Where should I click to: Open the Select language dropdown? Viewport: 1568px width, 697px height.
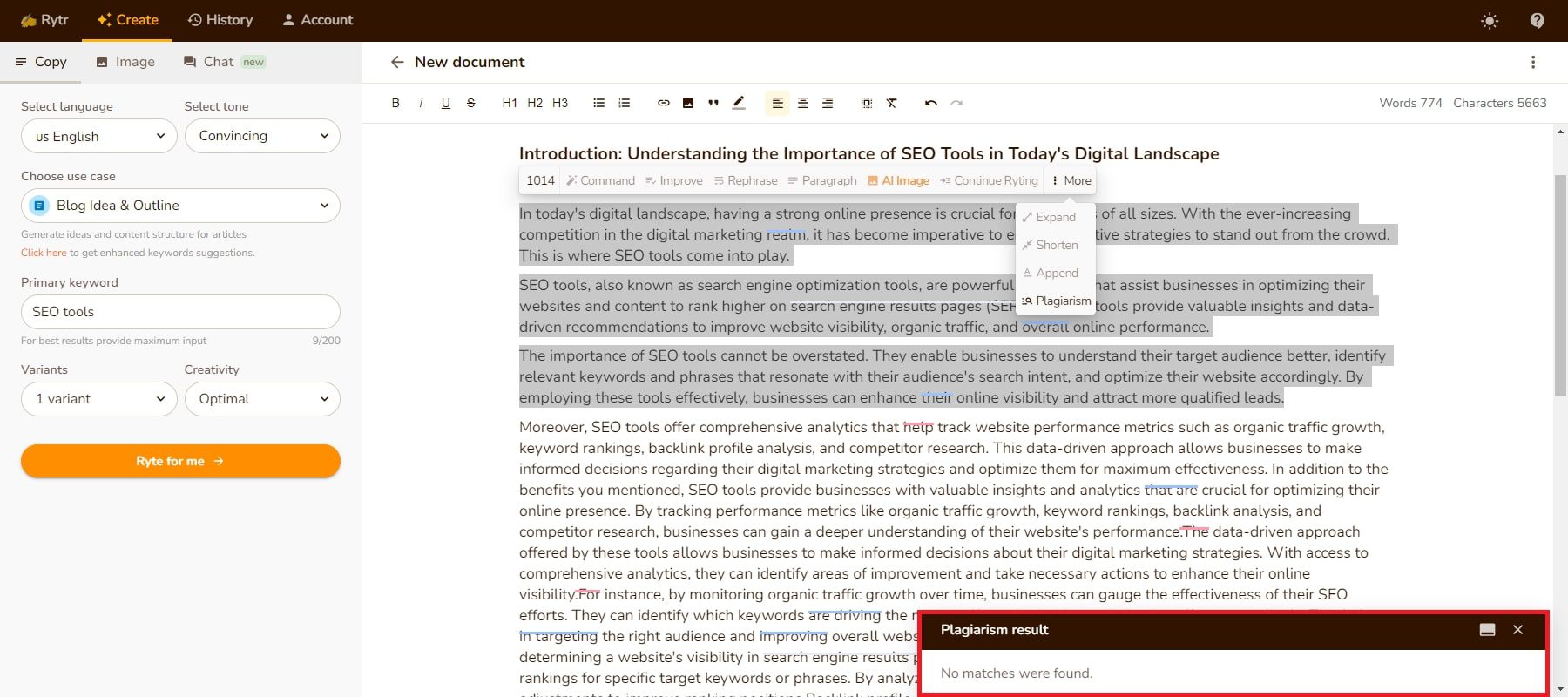click(99, 136)
